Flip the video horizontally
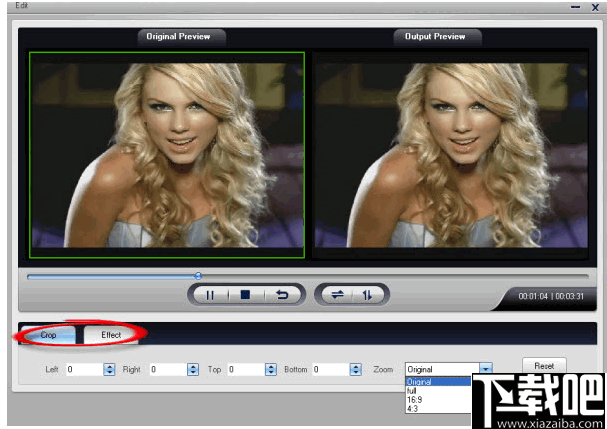Image resolution: width=607 pixels, height=429 pixels. 337,295
